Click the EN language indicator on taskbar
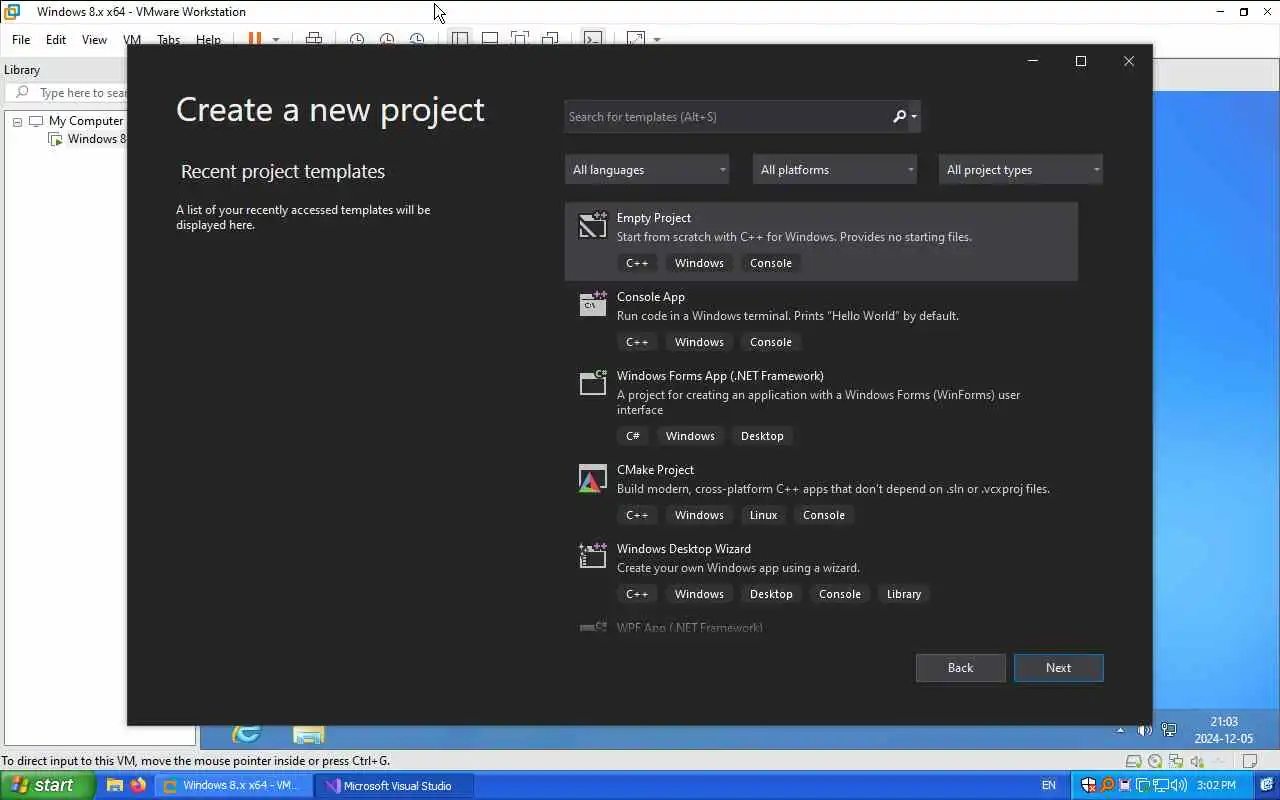Image resolution: width=1280 pixels, height=800 pixels. click(x=1048, y=785)
